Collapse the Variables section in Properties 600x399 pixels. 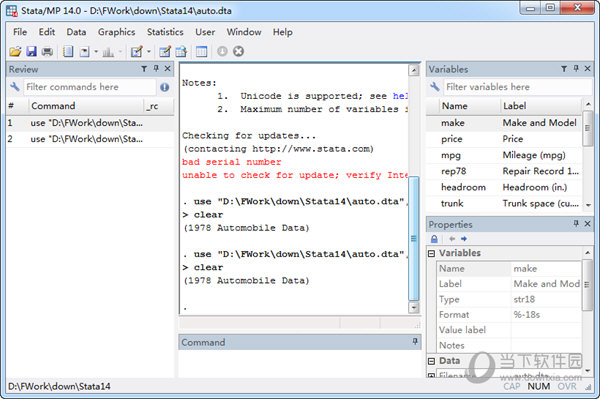click(432, 253)
